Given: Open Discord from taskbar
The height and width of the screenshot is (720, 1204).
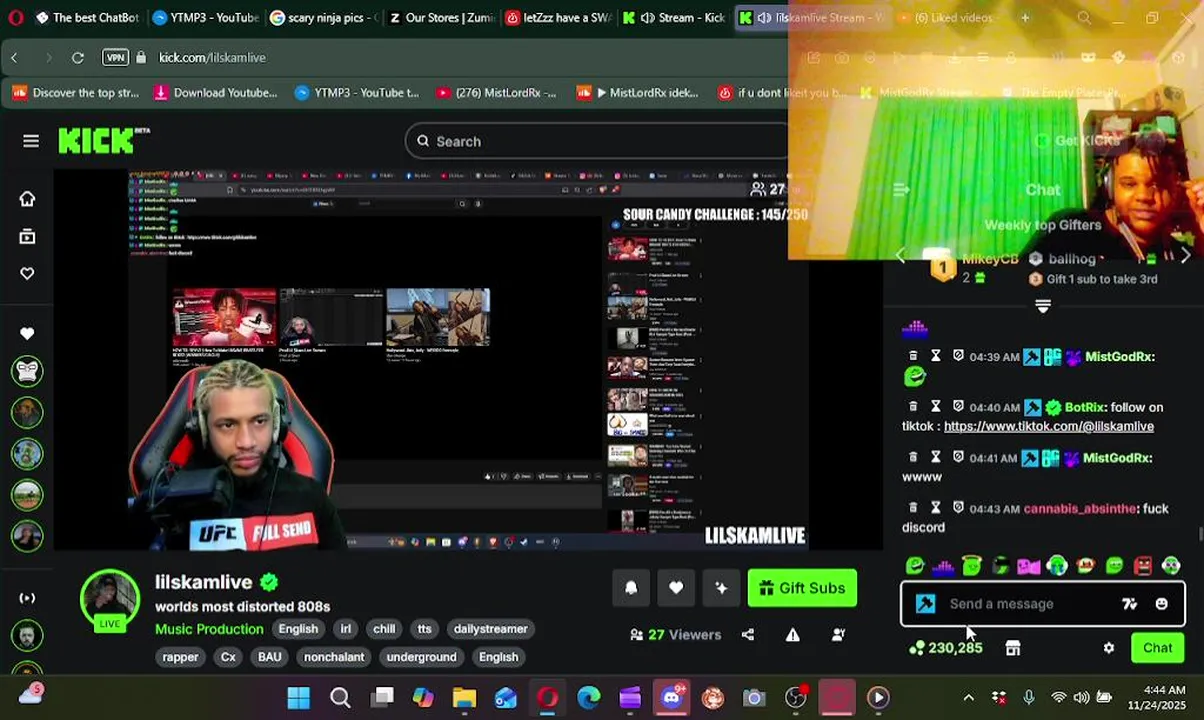Looking at the screenshot, I should click(x=671, y=698).
